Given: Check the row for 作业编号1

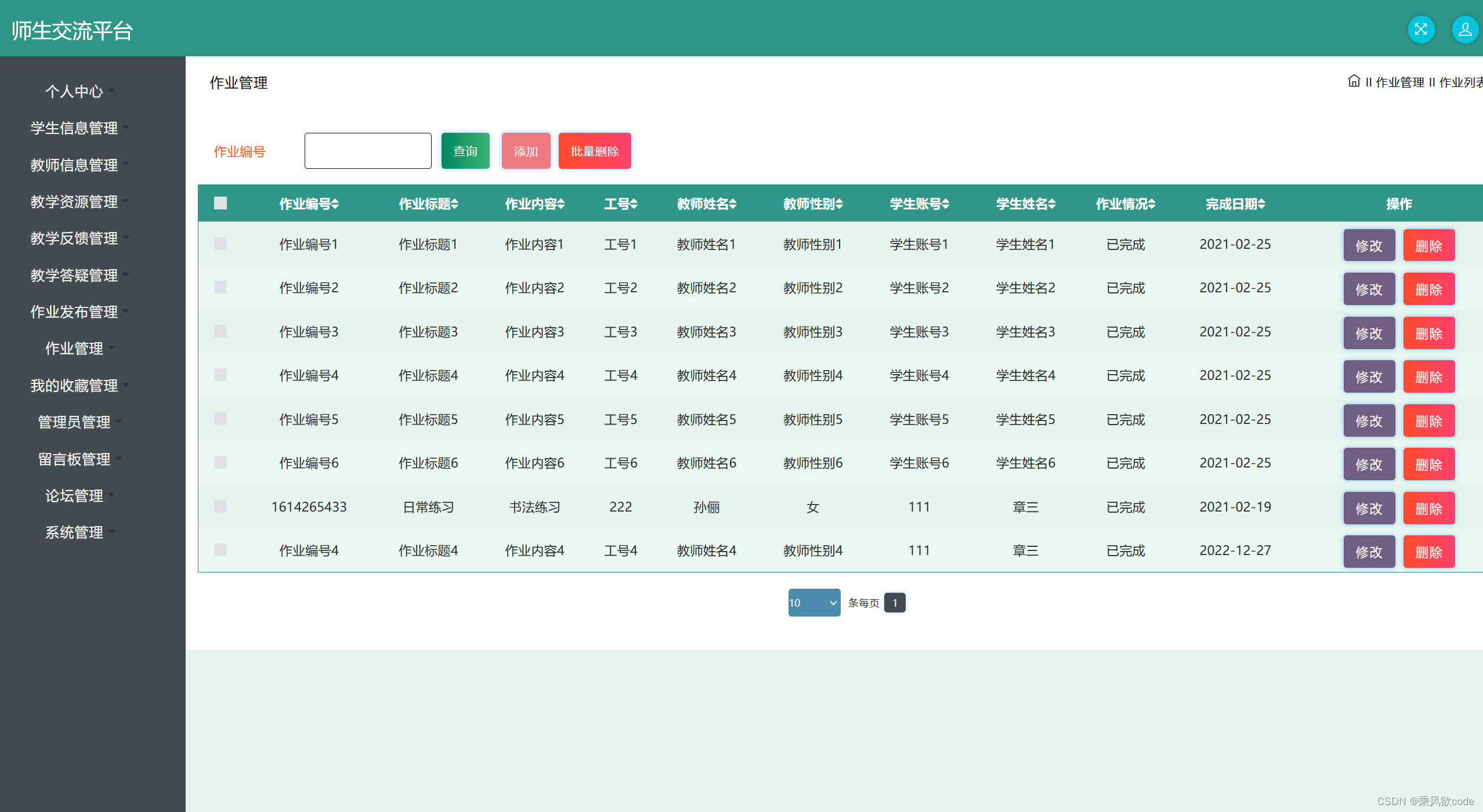Looking at the screenshot, I should click(220, 244).
